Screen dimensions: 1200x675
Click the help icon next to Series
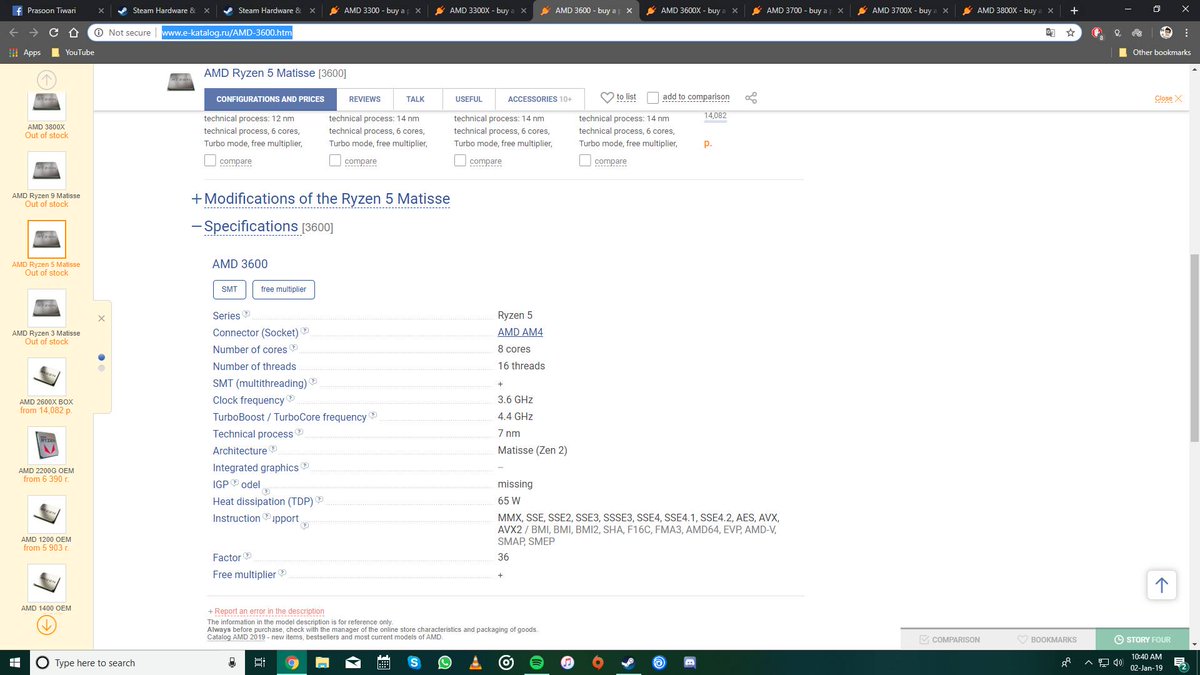tap(246, 314)
